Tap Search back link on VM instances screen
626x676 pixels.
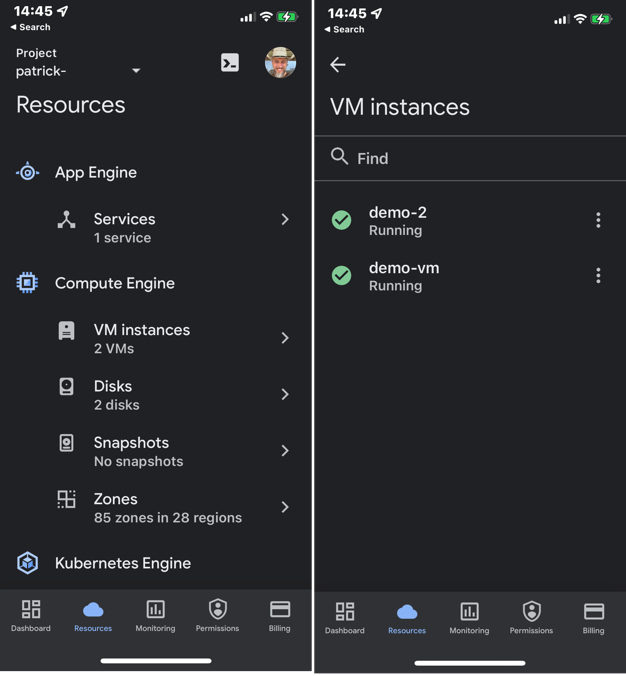point(344,29)
